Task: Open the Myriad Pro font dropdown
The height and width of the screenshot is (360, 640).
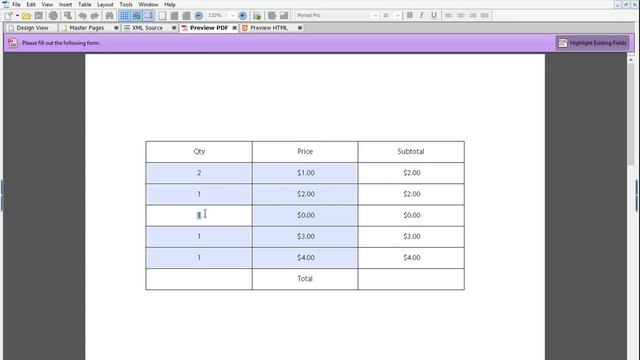Action: (375, 16)
